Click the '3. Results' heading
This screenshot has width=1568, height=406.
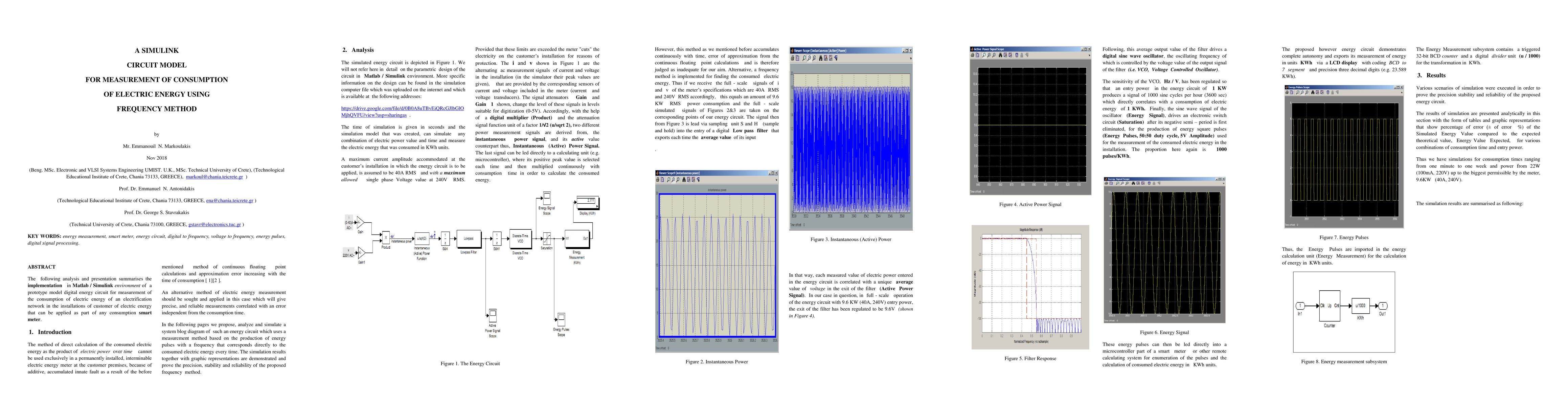1430,75
